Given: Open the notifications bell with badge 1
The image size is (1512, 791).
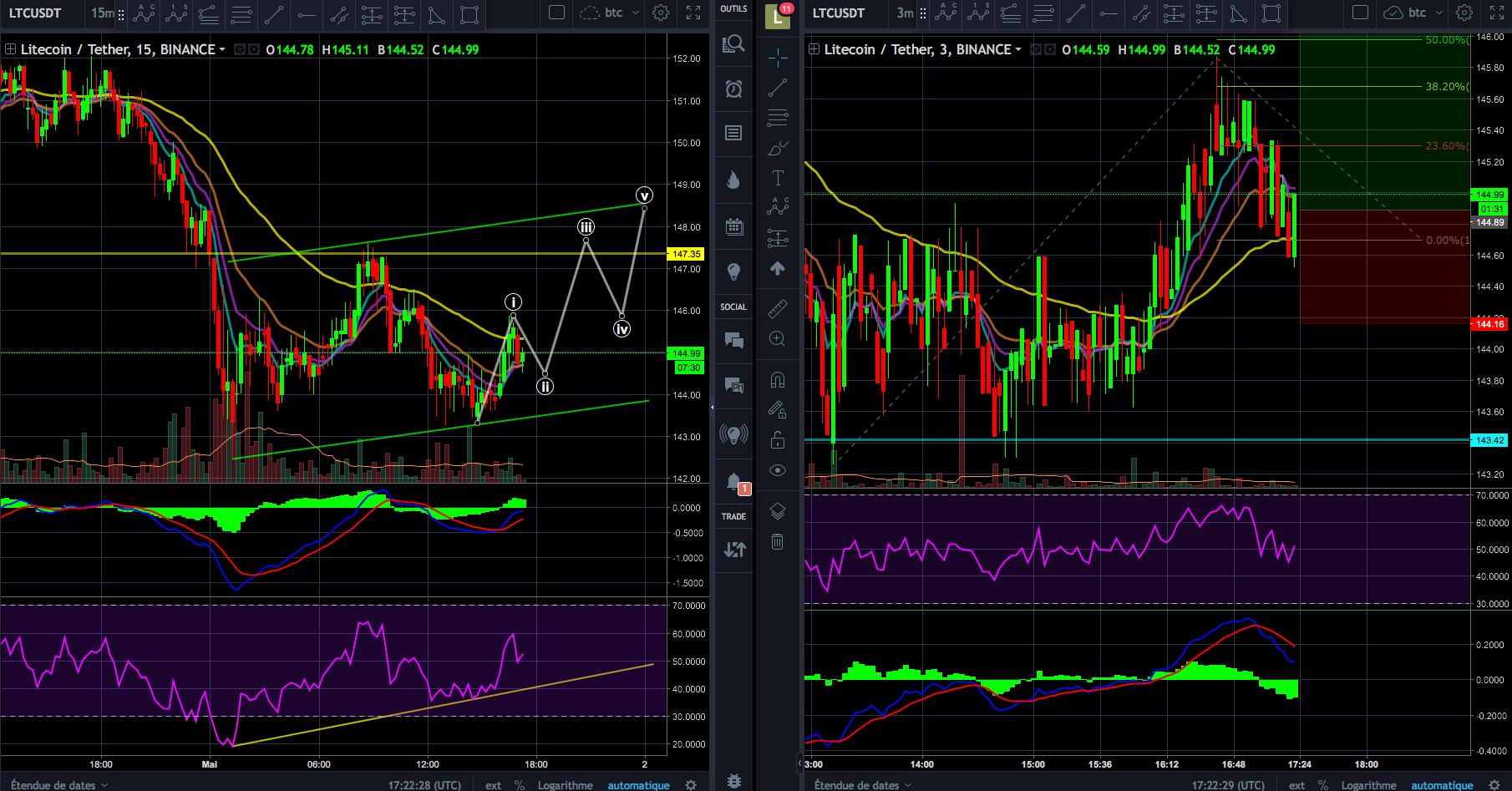Looking at the screenshot, I should click(x=733, y=481).
